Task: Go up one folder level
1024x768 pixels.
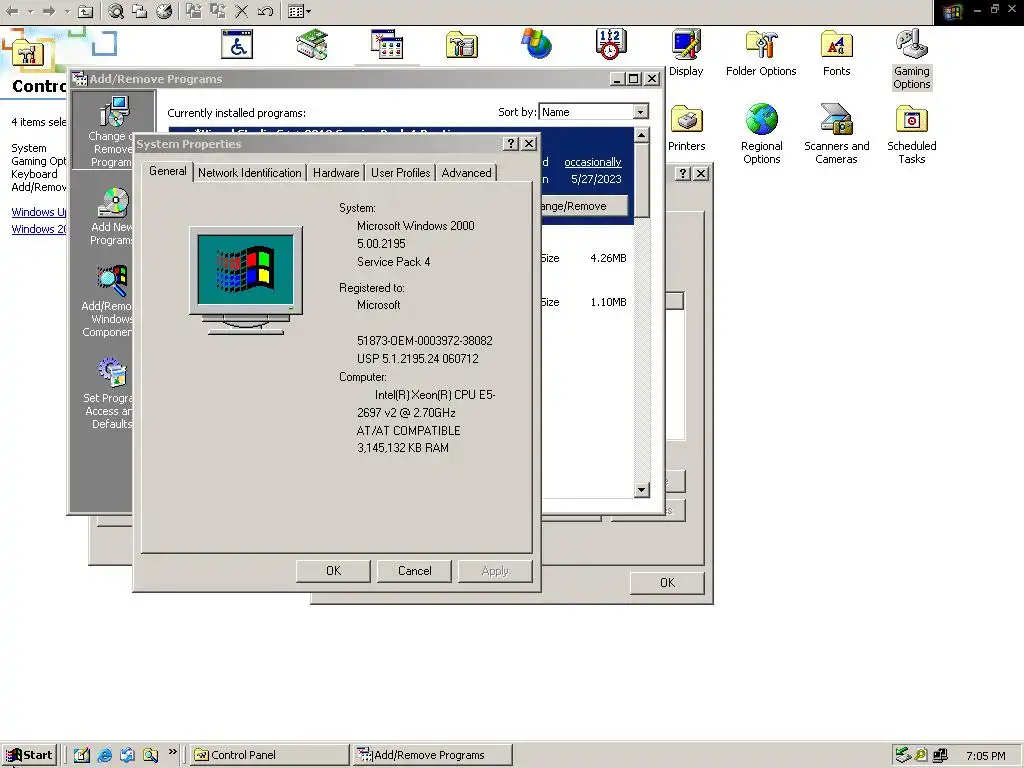Action: coord(86,11)
